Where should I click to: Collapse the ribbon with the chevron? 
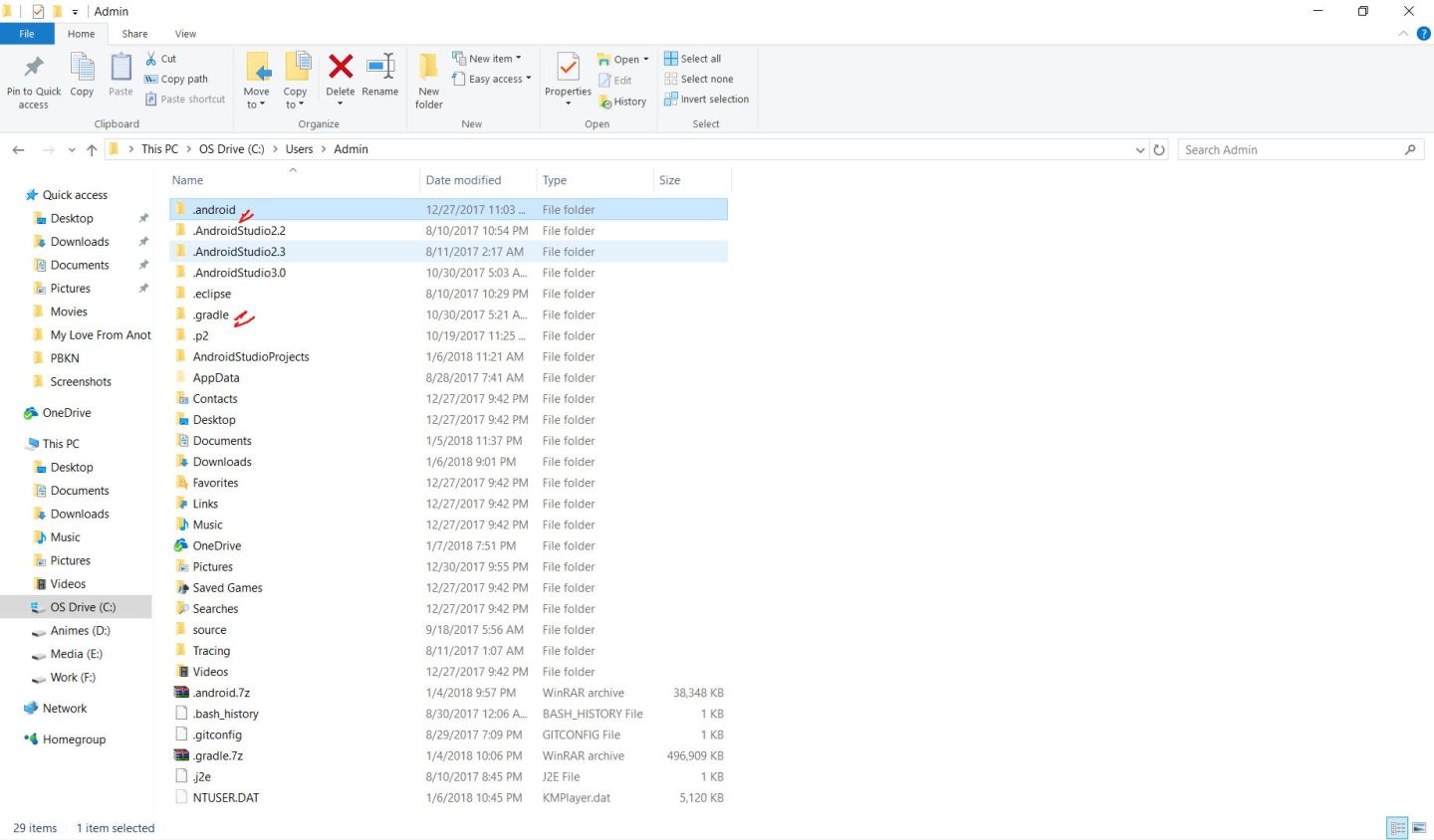click(1403, 34)
